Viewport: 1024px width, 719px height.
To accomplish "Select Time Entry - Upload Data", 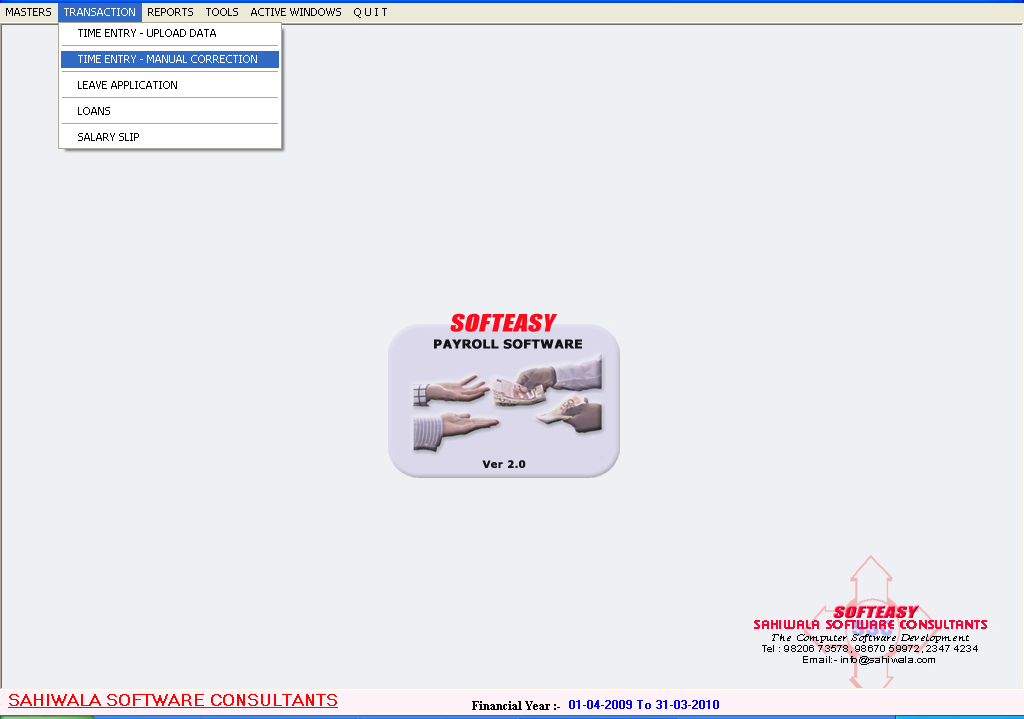I will (x=147, y=33).
